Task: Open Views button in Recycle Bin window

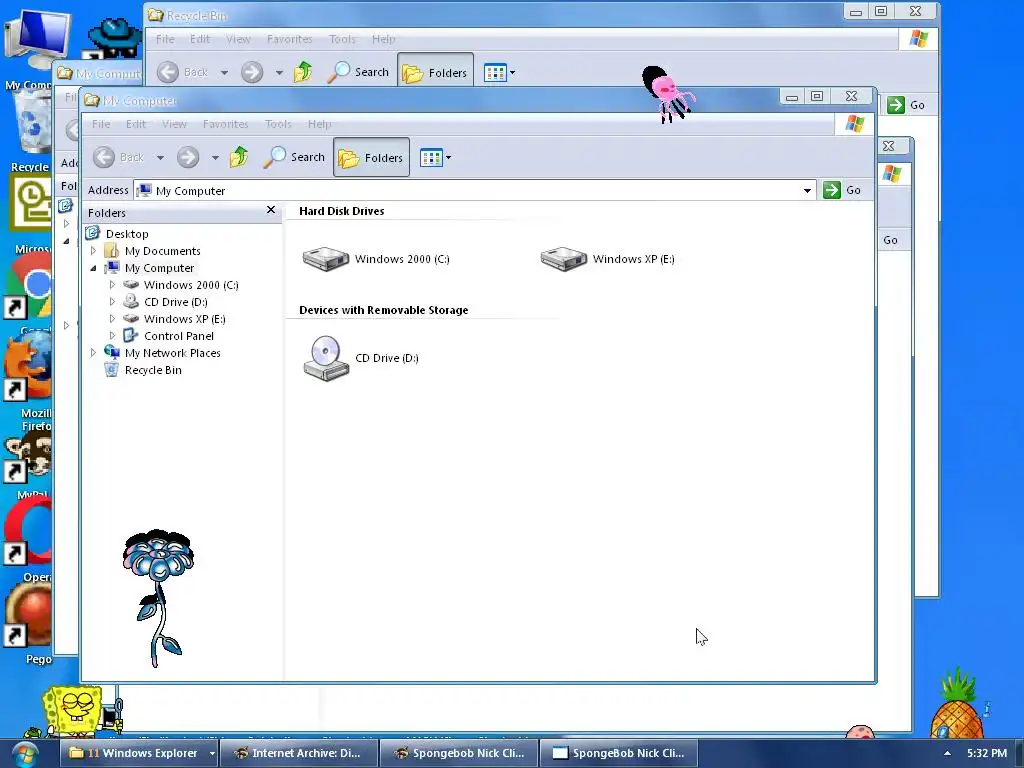Action: click(495, 72)
